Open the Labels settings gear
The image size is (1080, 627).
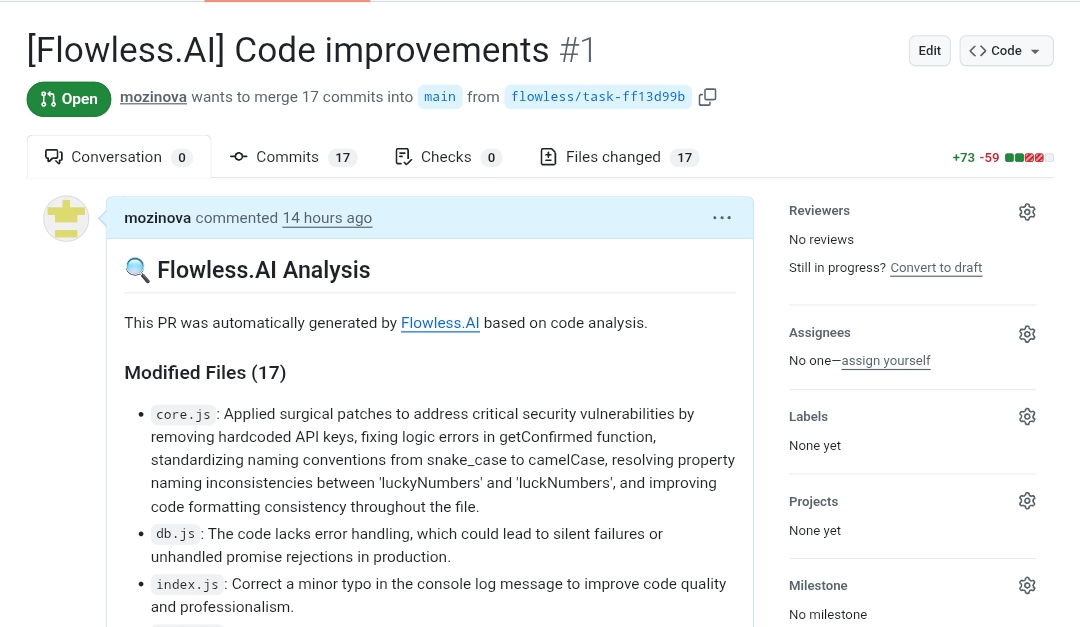point(1027,416)
